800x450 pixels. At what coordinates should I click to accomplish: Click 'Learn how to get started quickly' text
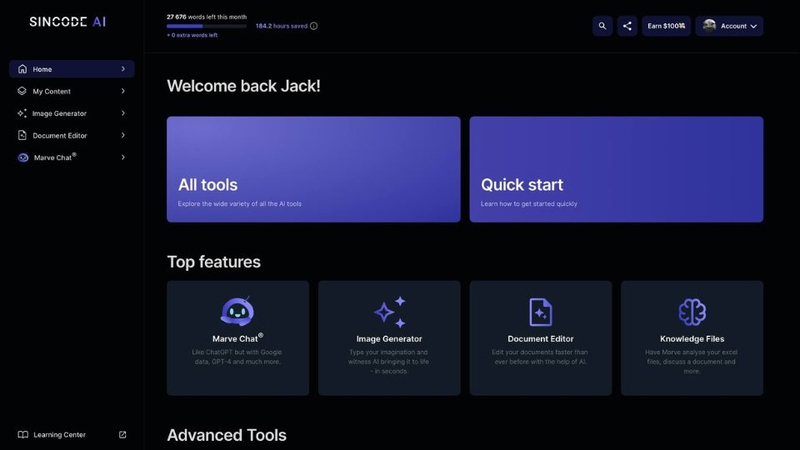coord(529,204)
